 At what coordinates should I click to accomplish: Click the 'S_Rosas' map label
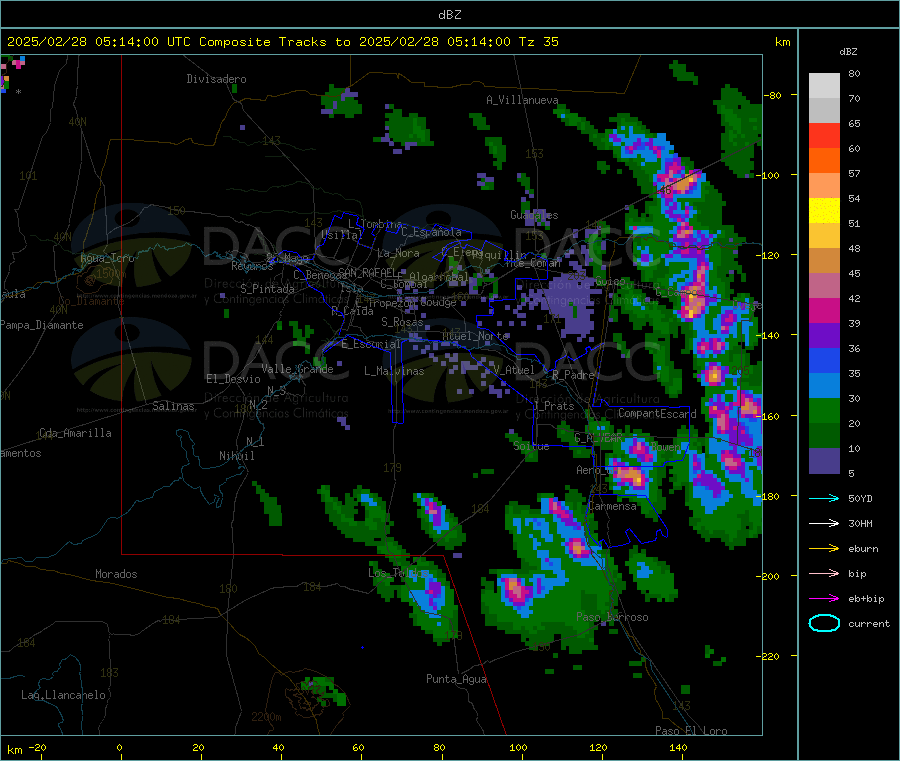pyautogui.click(x=402, y=323)
